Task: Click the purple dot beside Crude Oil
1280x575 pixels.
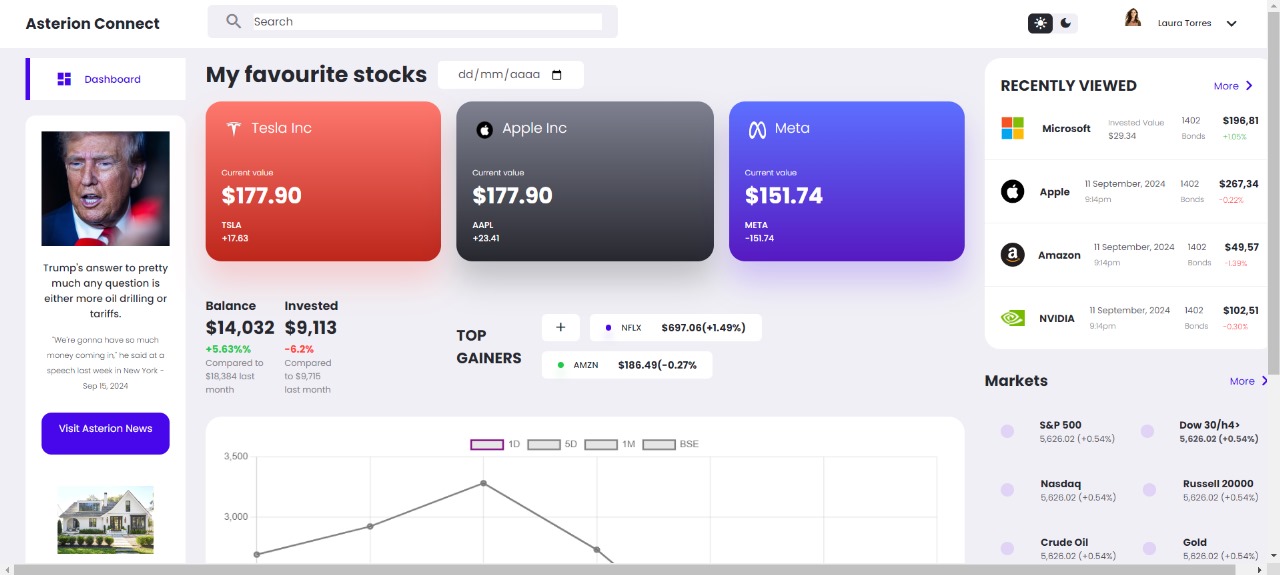Action: coord(1007,548)
